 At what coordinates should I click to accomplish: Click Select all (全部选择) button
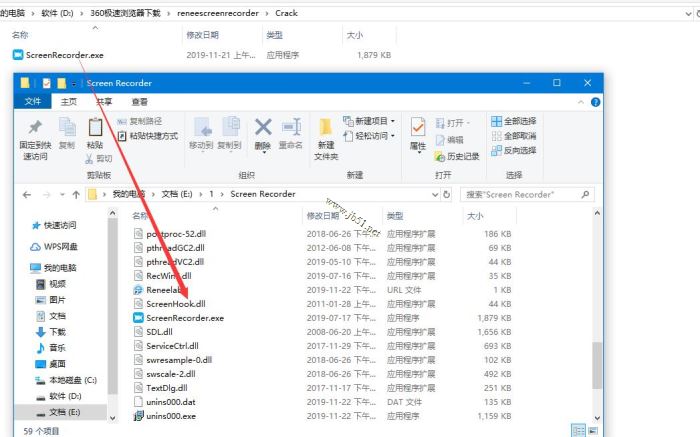coord(514,121)
